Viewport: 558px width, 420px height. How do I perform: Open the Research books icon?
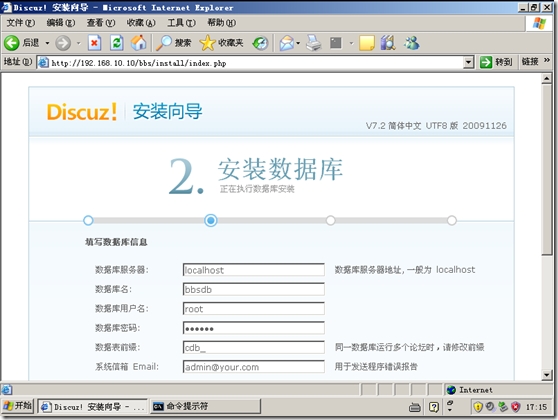[x=388, y=43]
